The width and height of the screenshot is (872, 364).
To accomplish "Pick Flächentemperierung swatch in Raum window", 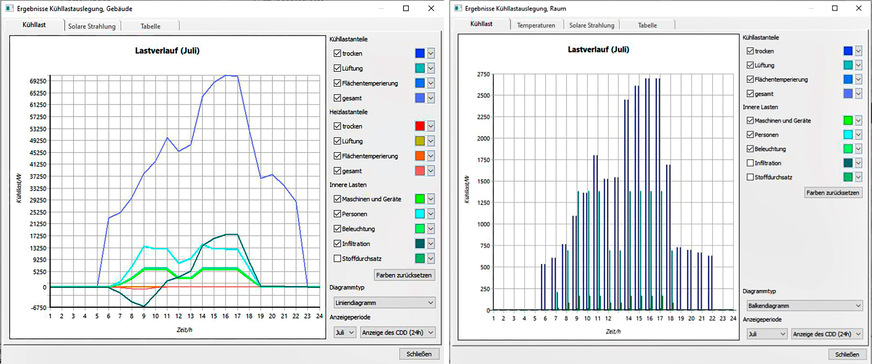I will point(848,79).
